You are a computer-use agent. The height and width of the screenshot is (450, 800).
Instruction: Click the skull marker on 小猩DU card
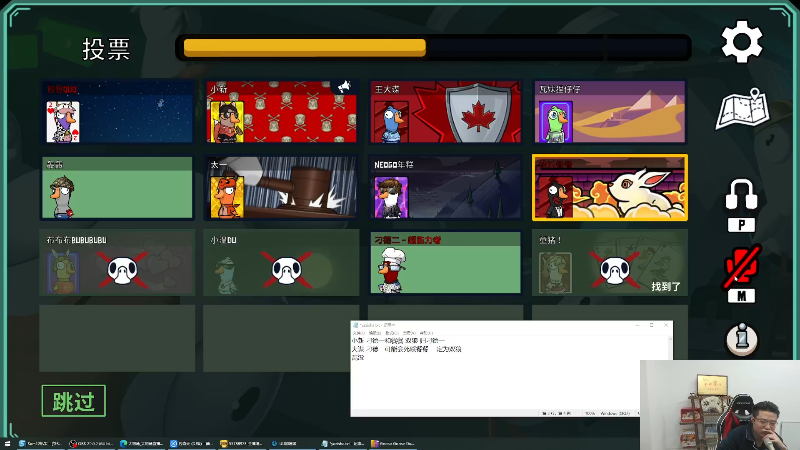[x=287, y=270]
